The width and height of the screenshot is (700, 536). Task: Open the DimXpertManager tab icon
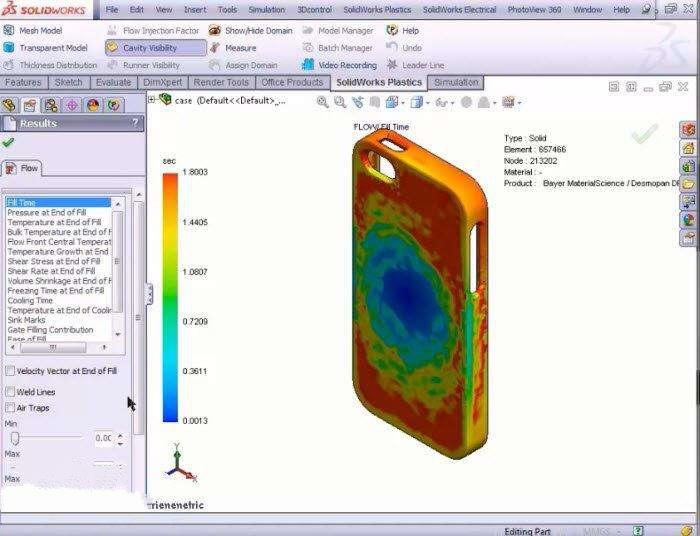pyautogui.click(x=72, y=105)
